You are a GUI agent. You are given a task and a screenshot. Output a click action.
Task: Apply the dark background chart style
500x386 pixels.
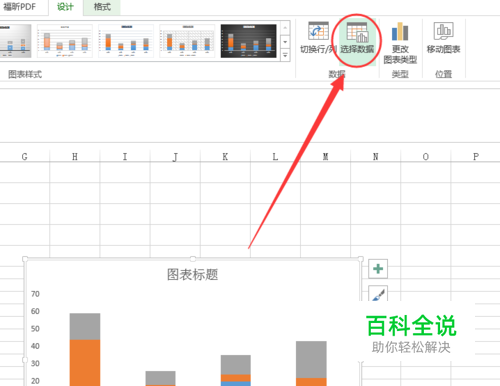pos(249,41)
